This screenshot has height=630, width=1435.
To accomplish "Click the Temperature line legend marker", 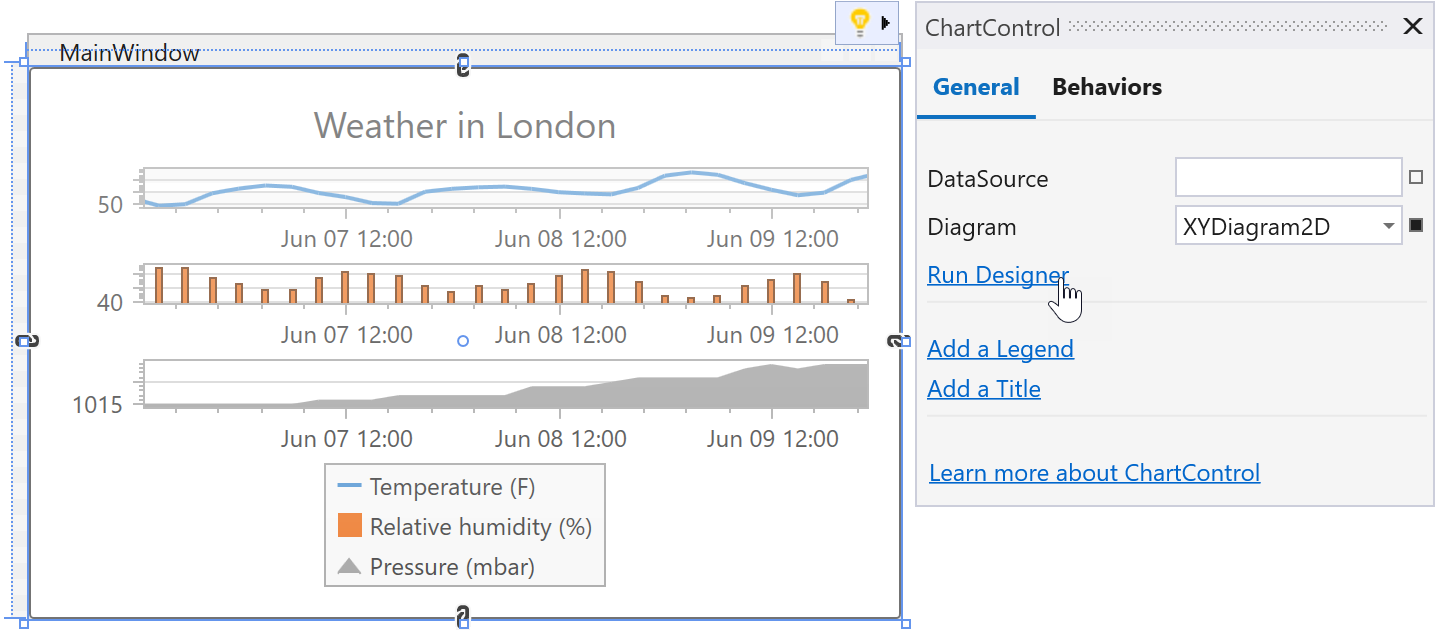I will tap(349, 487).
